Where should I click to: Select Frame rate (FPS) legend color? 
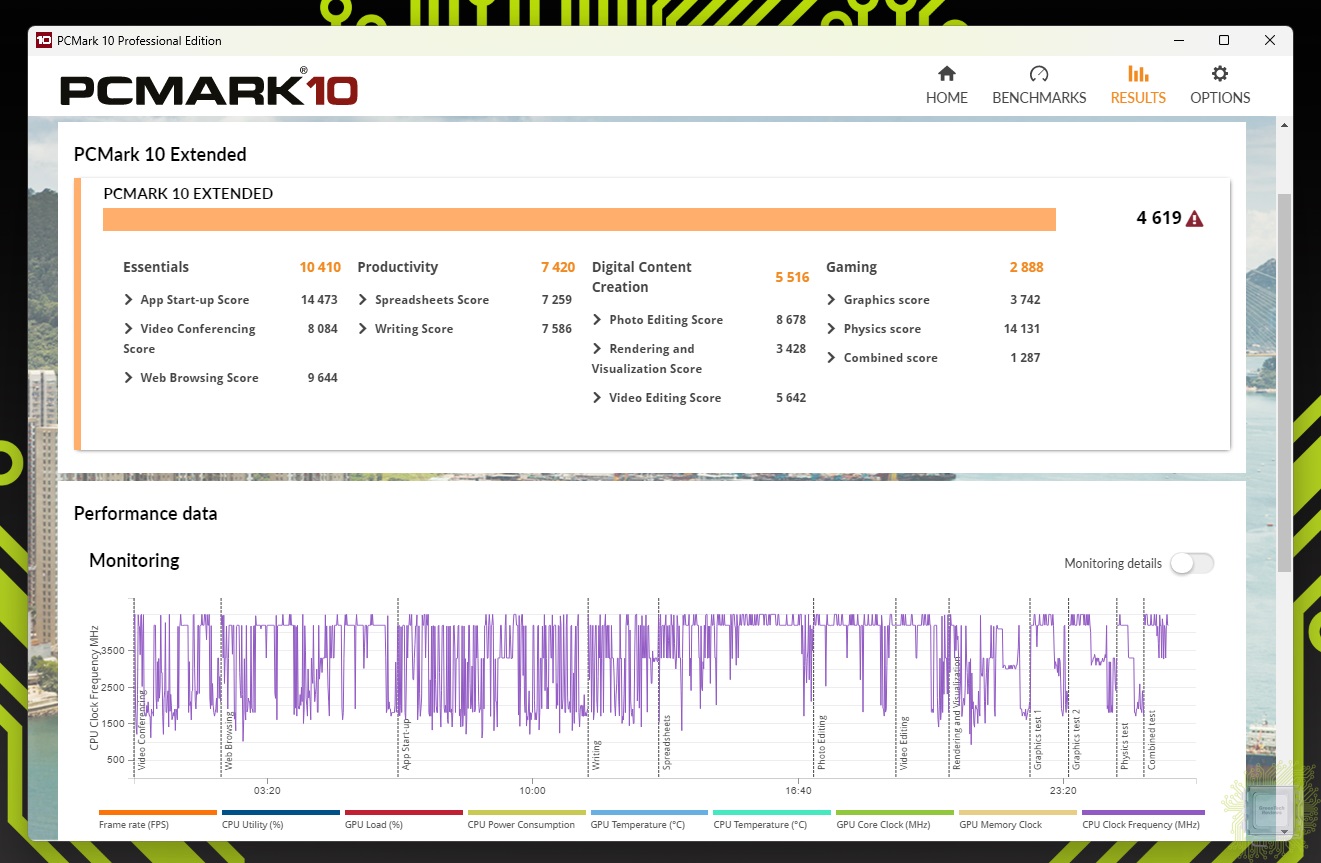coord(158,813)
